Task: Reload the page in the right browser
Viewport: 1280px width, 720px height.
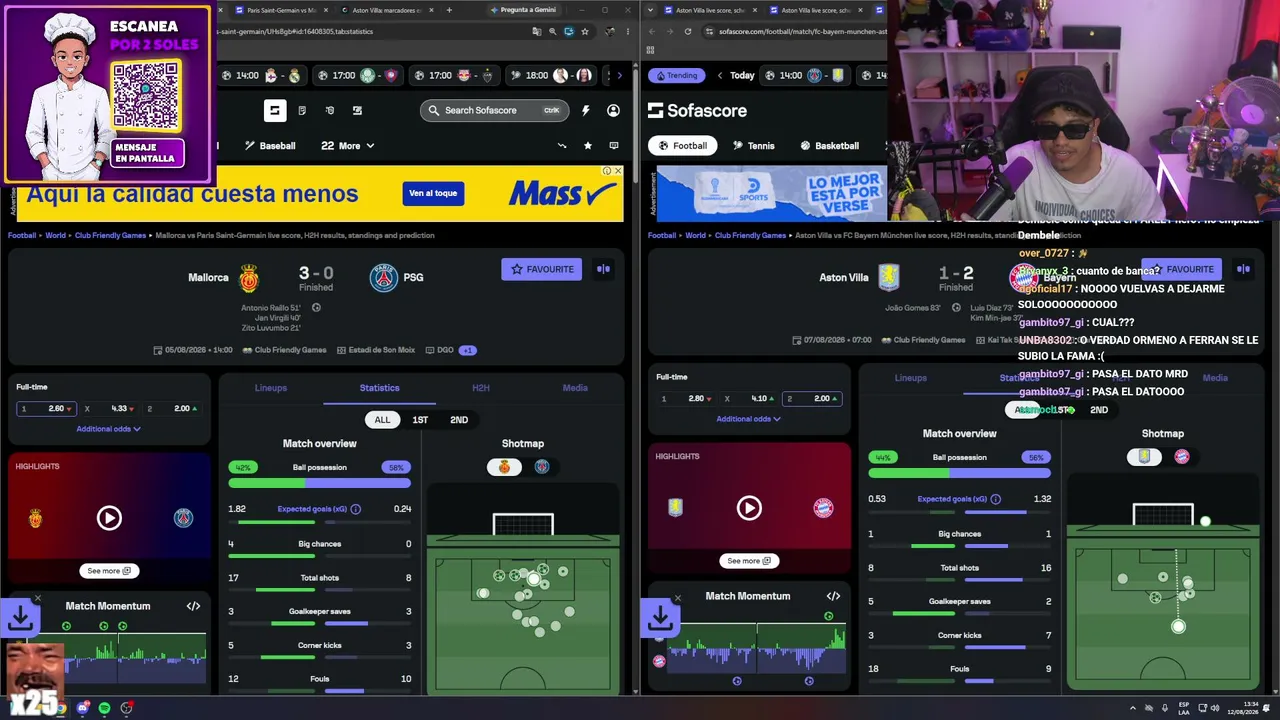Action: point(688,31)
